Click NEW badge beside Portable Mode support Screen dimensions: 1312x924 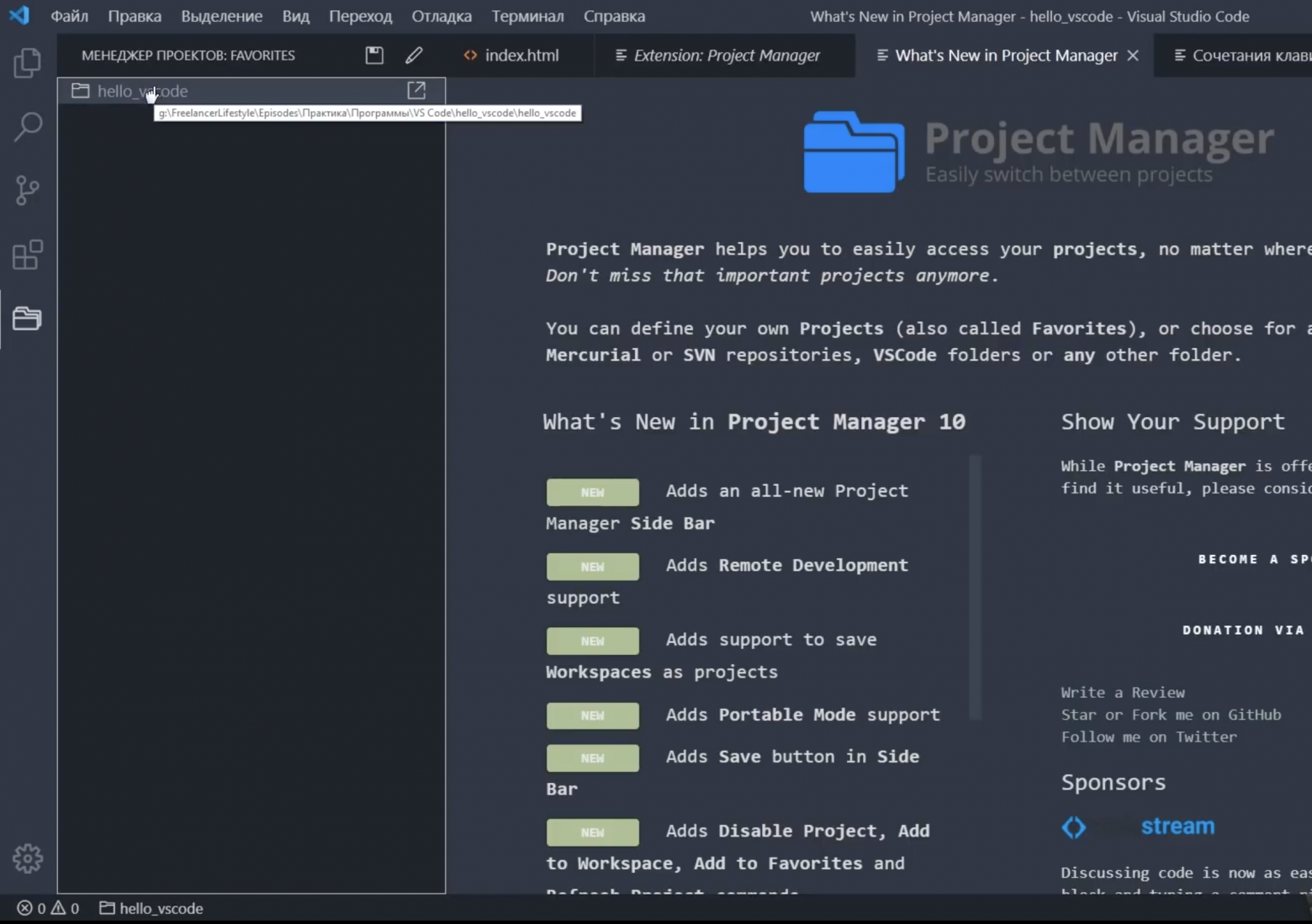[593, 715]
